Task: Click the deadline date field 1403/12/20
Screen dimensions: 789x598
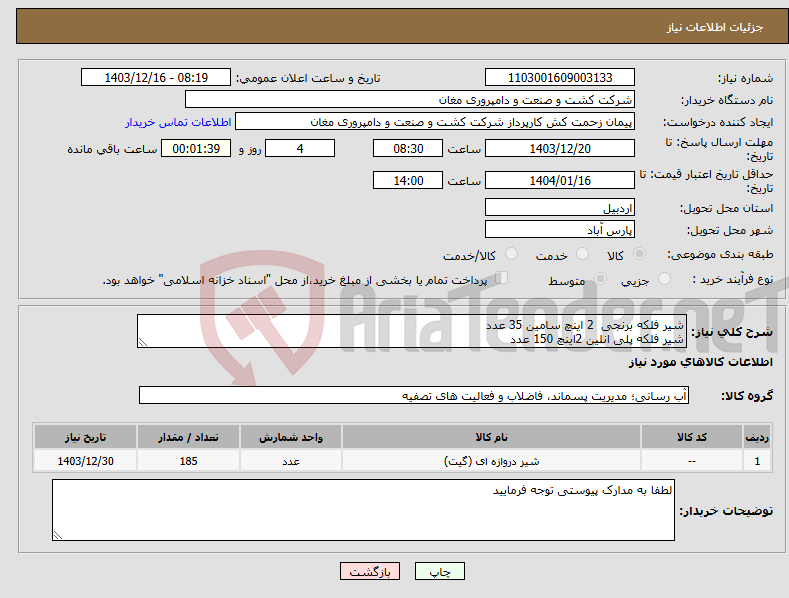Action: 560,148
